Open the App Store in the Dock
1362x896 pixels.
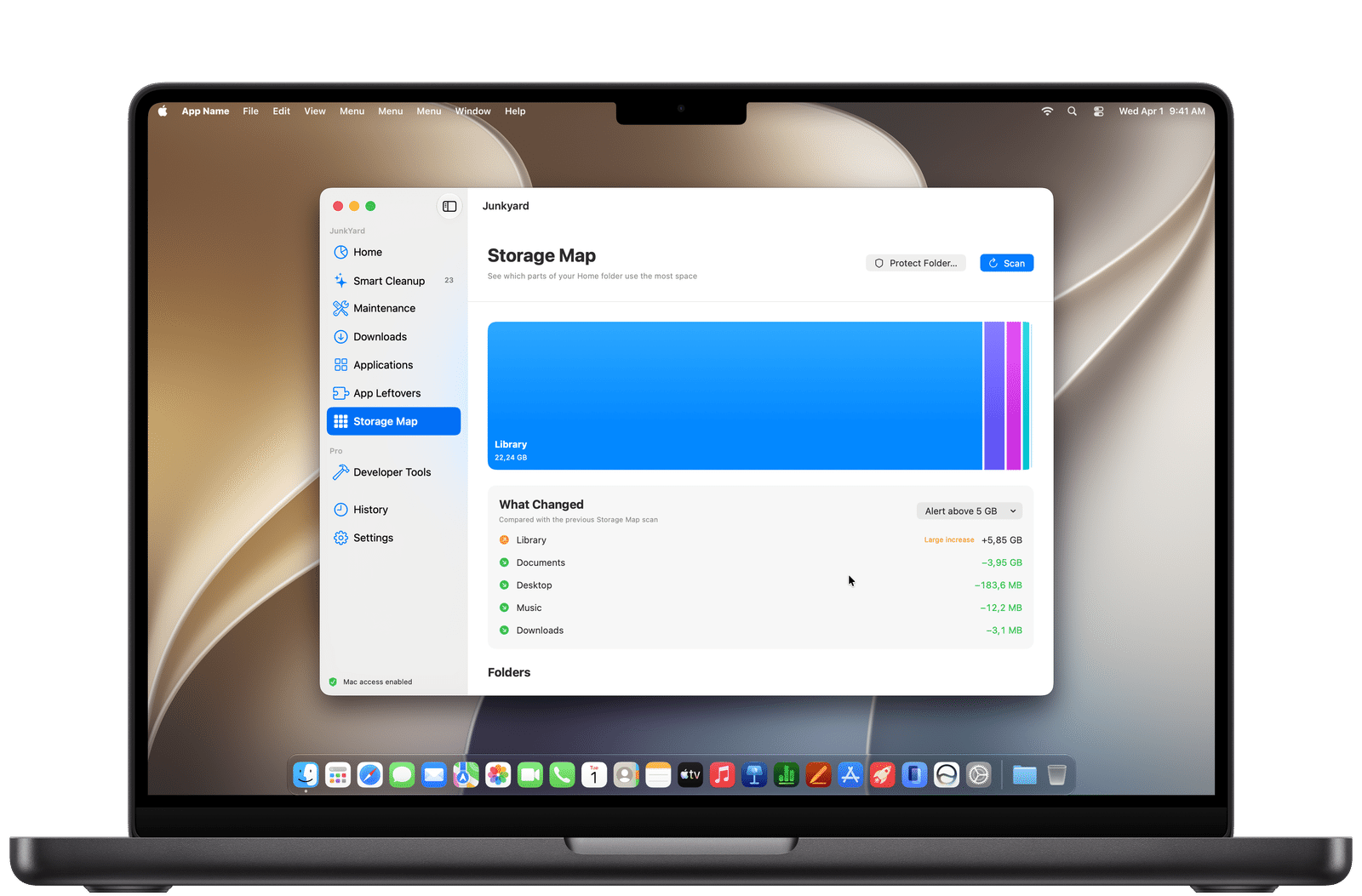pos(850,774)
